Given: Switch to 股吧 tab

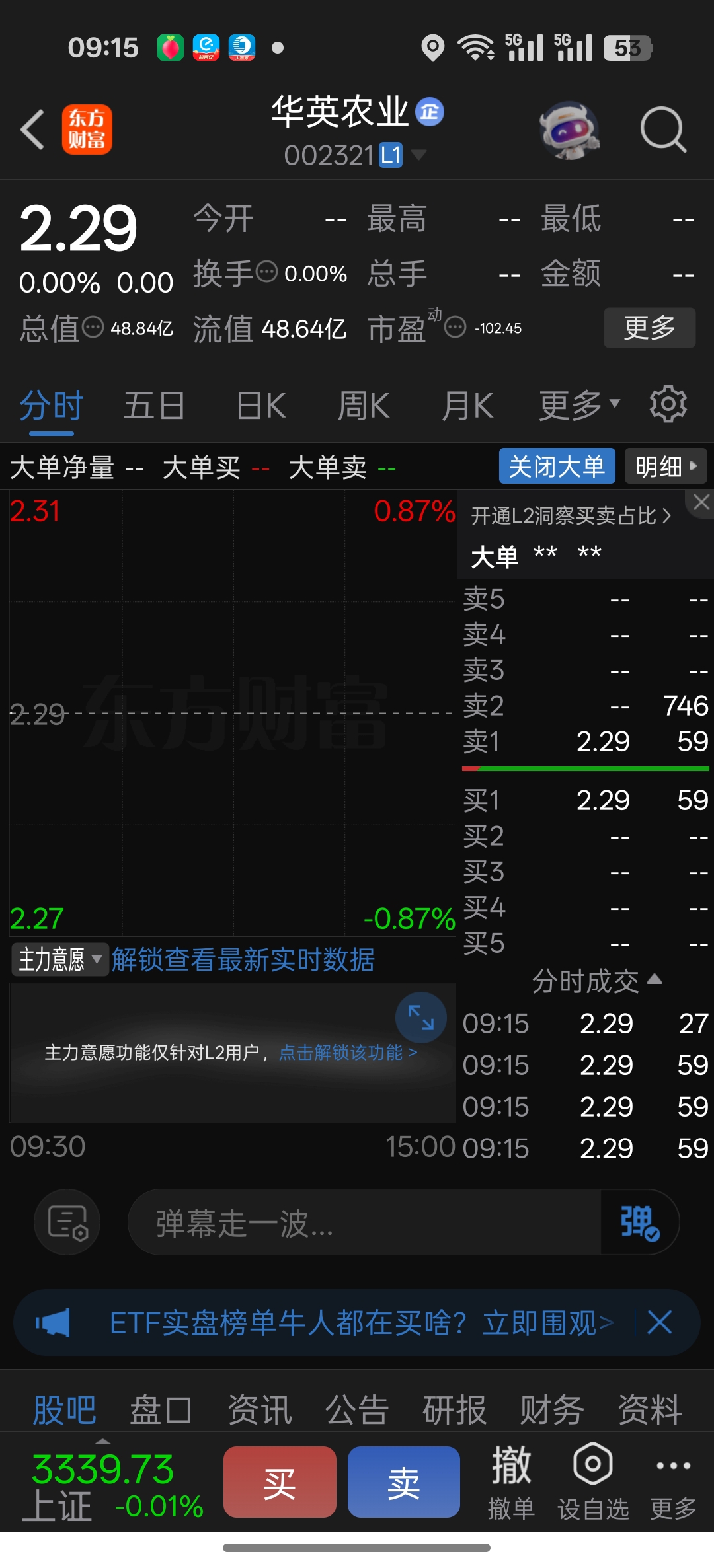Looking at the screenshot, I should (x=65, y=1409).
